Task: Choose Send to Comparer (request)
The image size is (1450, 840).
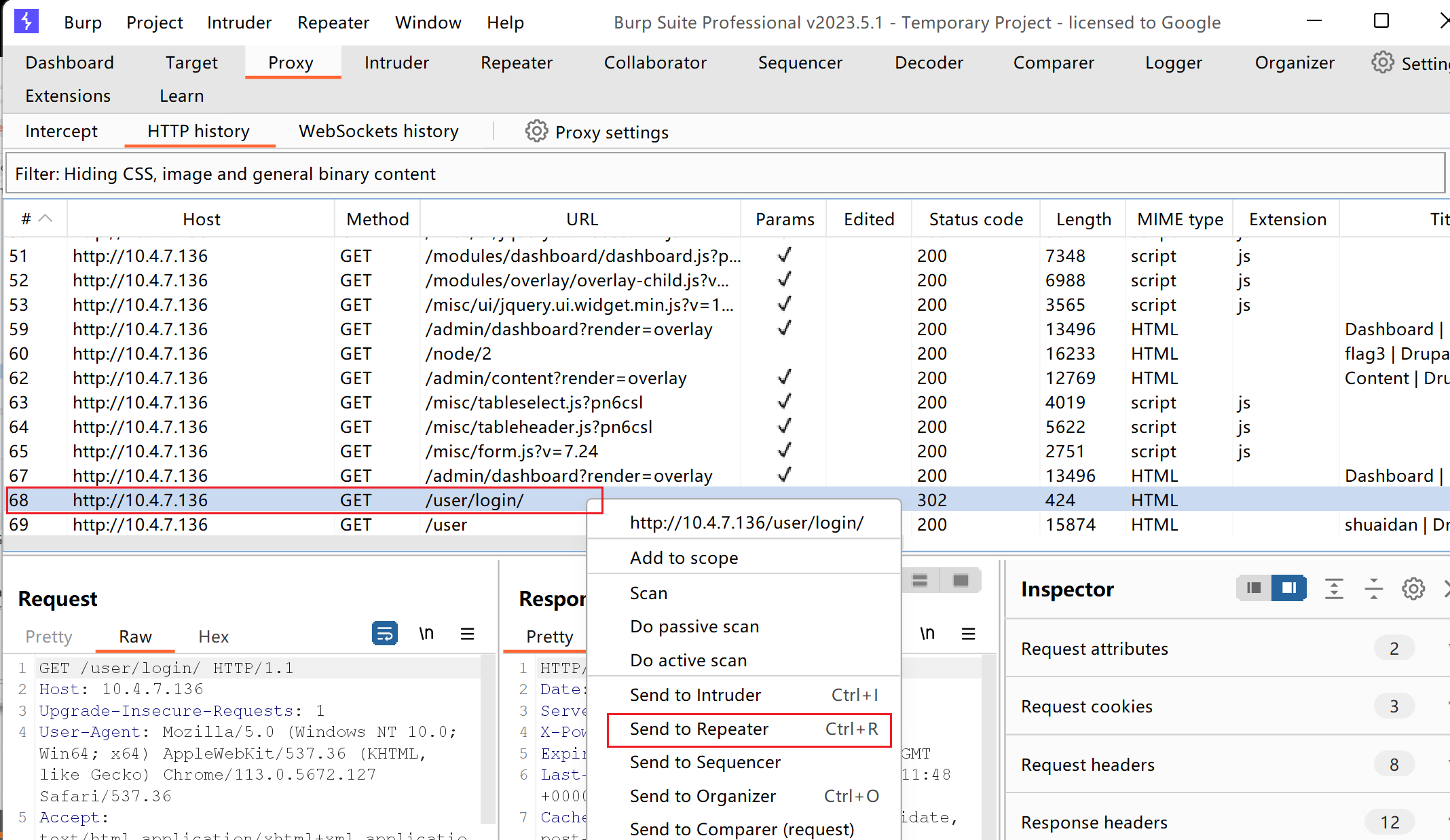Action: 743,828
